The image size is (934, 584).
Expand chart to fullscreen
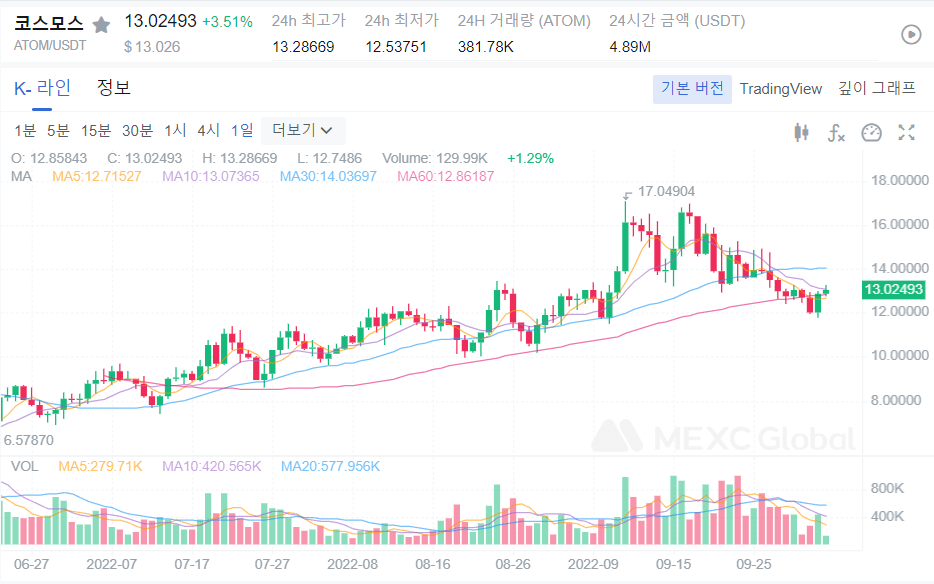907,132
